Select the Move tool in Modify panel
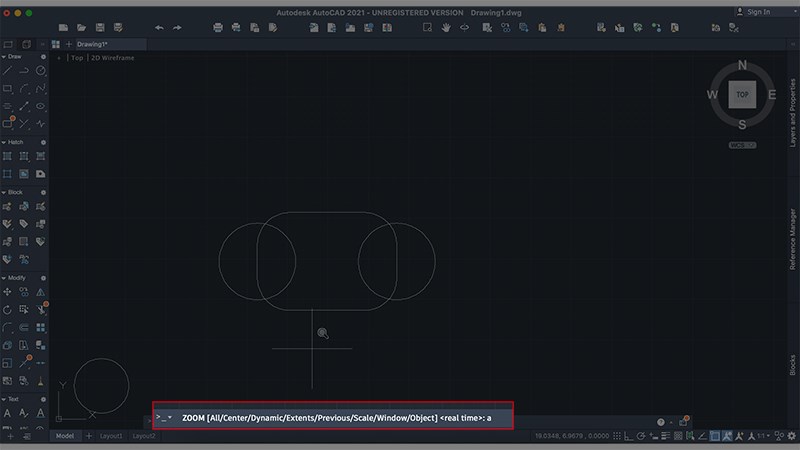 (x=7, y=292)
